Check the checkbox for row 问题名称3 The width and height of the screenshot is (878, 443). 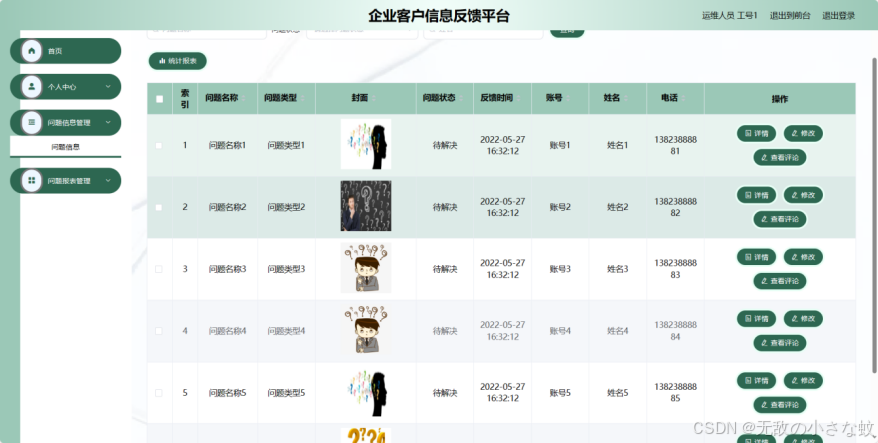pyautogui.click(x=159, y=269)
